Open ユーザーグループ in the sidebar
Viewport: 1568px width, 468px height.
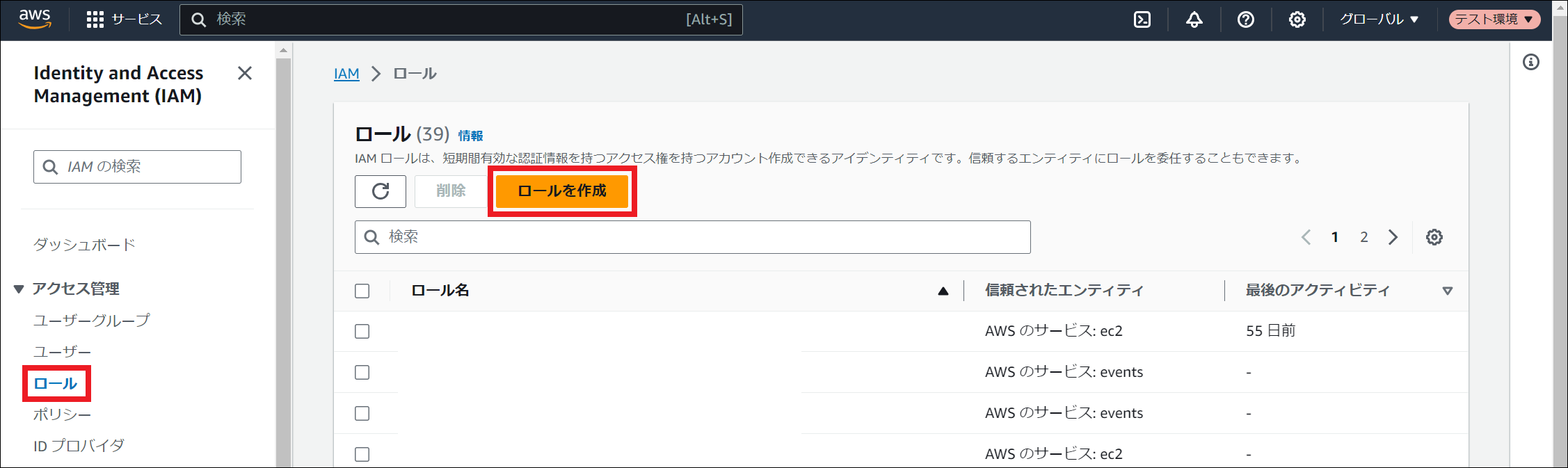coord(91,321)
